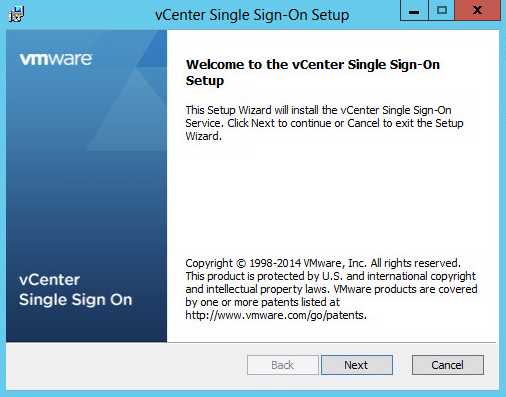Click the http://www.vmware.com/go/patents address text
506x397 pixels.
[276, 315]
